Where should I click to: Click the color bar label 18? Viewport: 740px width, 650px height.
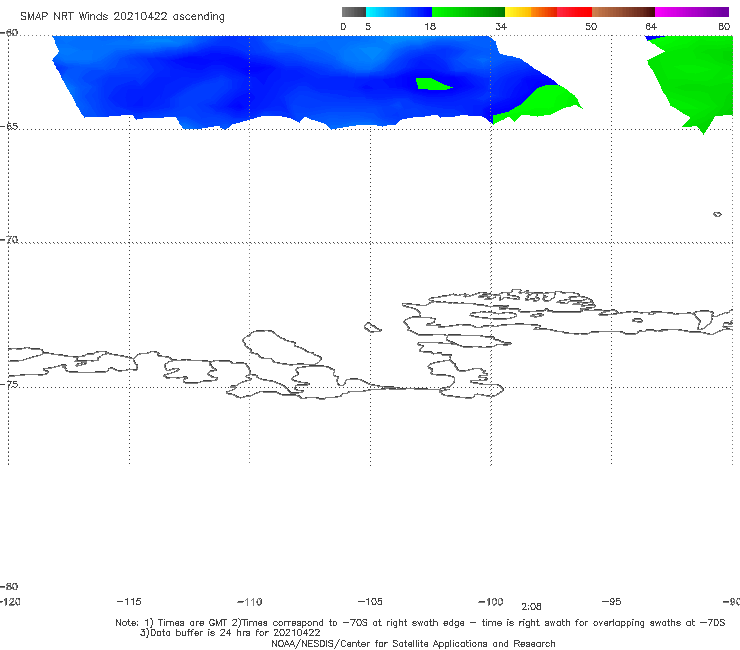430,26
